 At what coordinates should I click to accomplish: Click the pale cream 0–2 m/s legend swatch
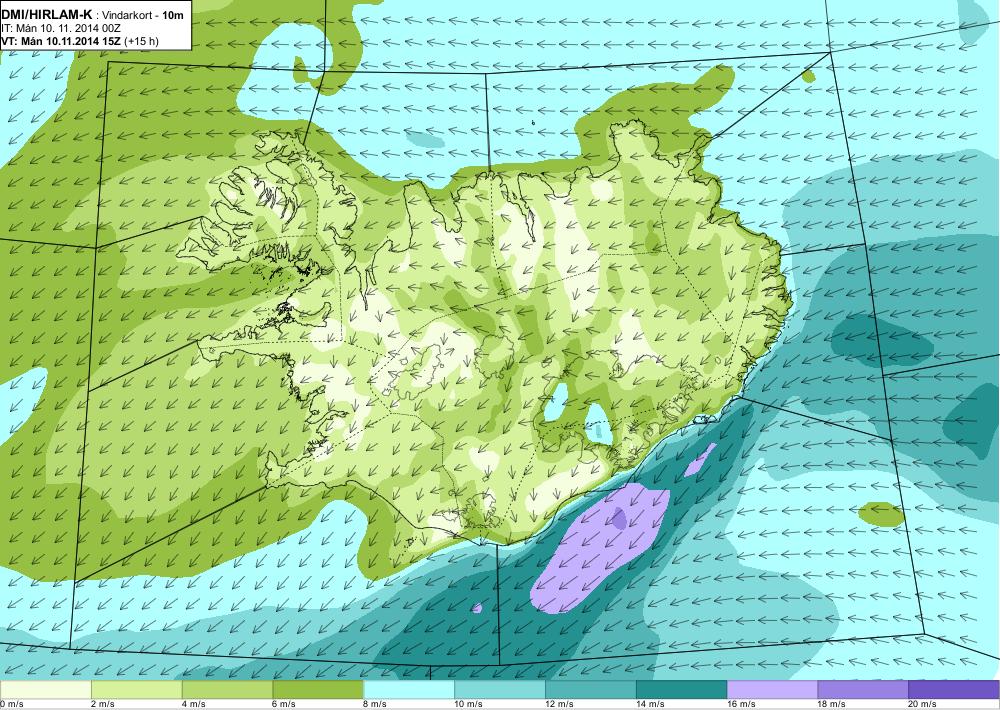(x=46, y=690)
